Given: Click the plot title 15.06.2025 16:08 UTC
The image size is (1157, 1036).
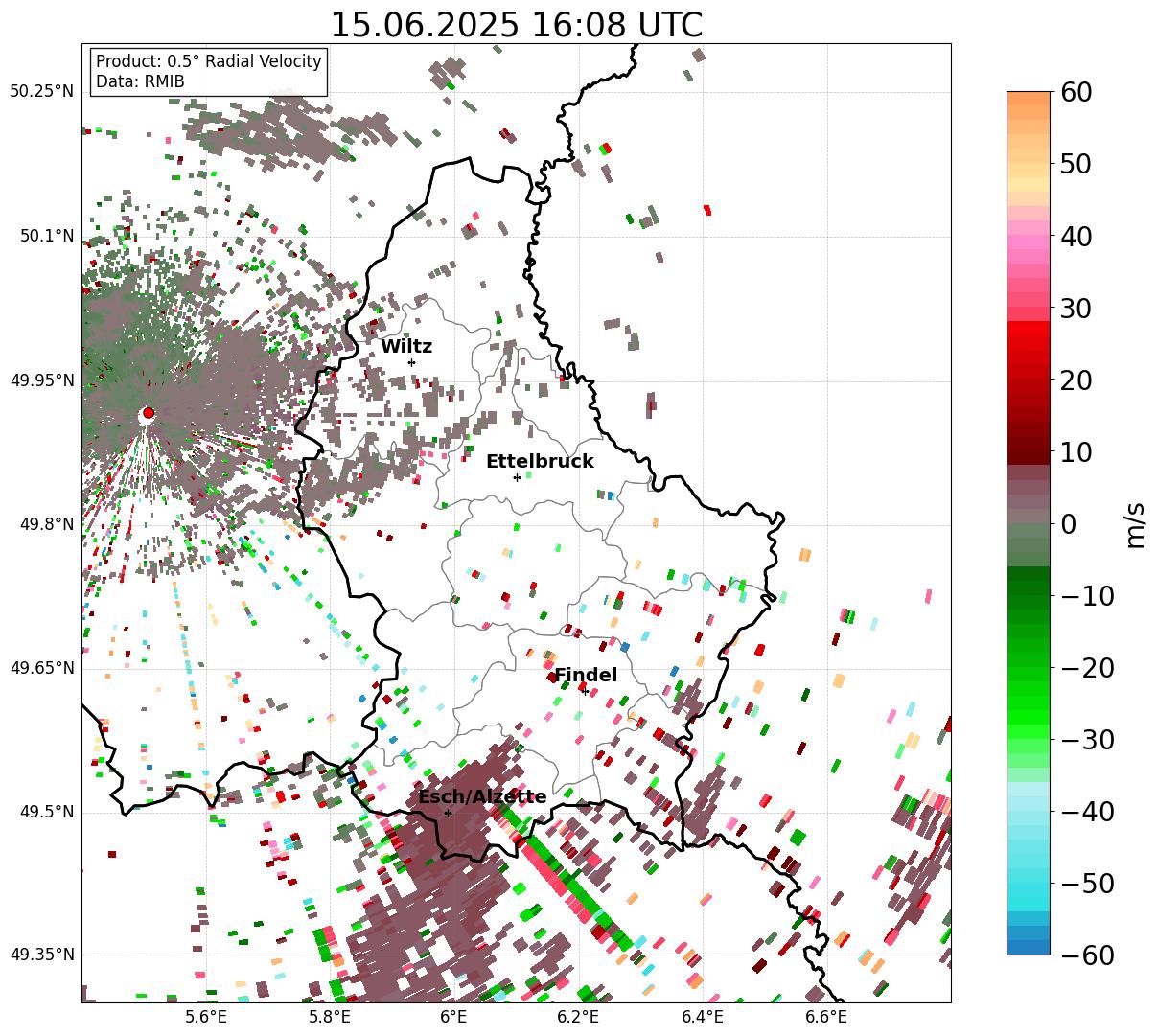Looking at the screenshot, I should 516,25.
